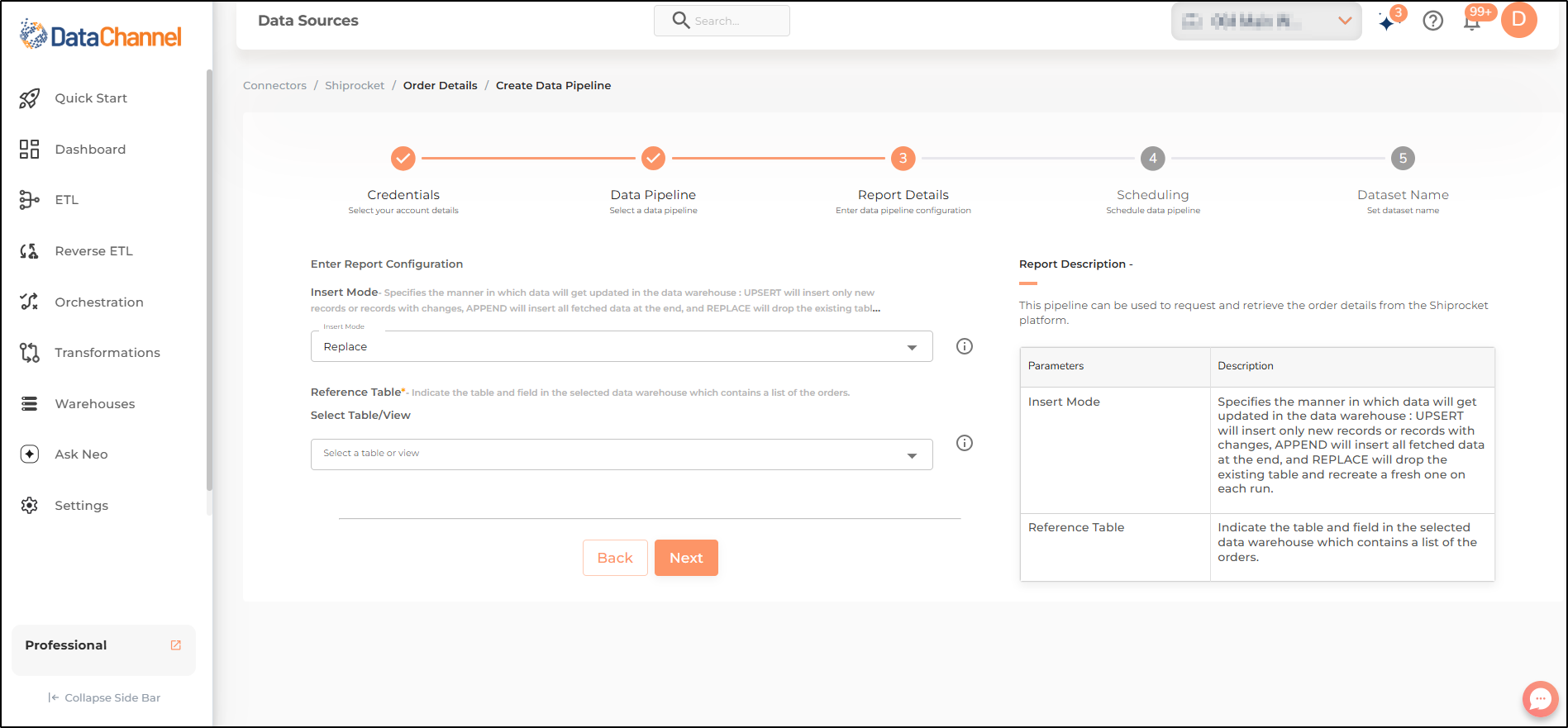The image size is (1568, 728).
Task: Click the Report Details step label
Action: (x=903, y=195)
